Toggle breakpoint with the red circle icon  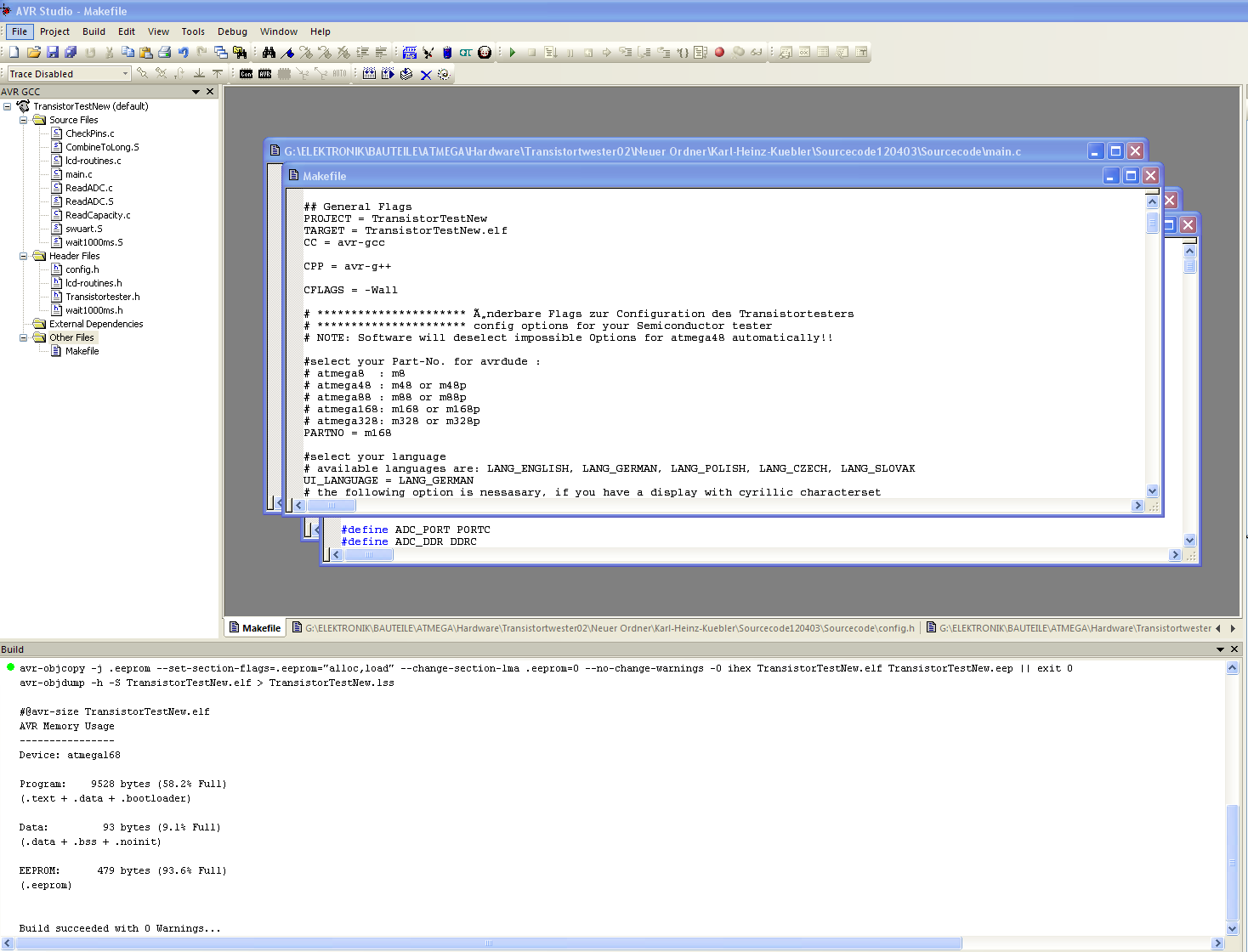coord(719,53)
